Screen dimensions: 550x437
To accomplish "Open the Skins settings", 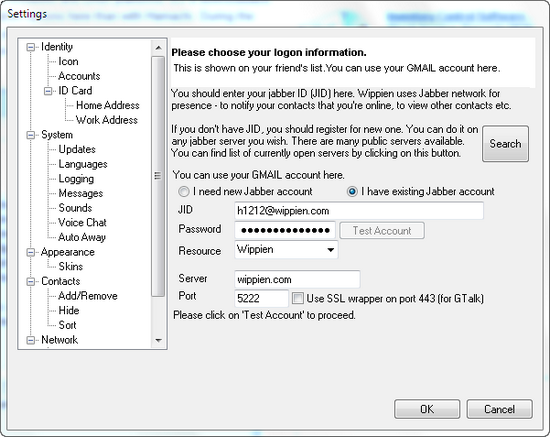I will click(x=71, y=267).
